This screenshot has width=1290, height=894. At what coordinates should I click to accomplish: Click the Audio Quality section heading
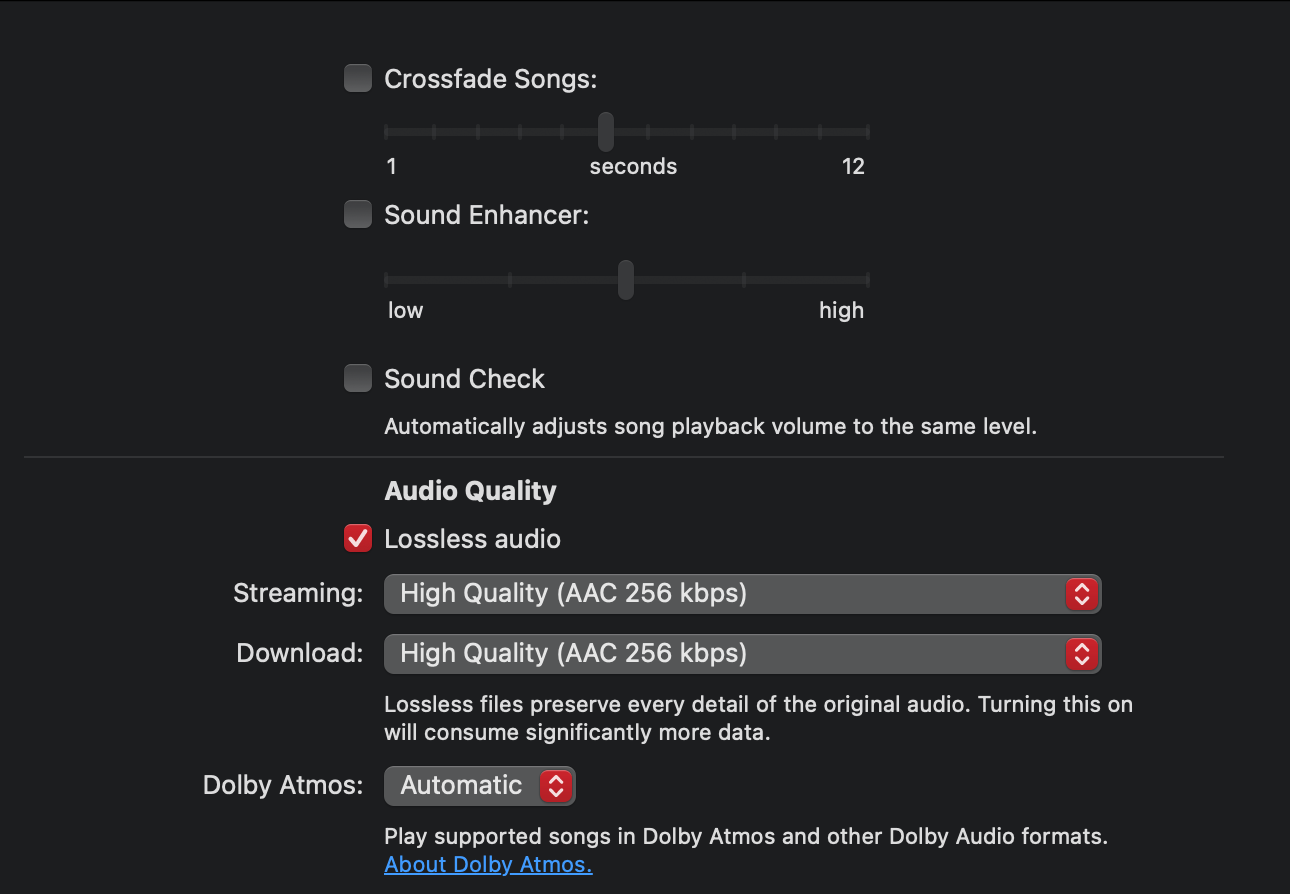tap(470, 490)
